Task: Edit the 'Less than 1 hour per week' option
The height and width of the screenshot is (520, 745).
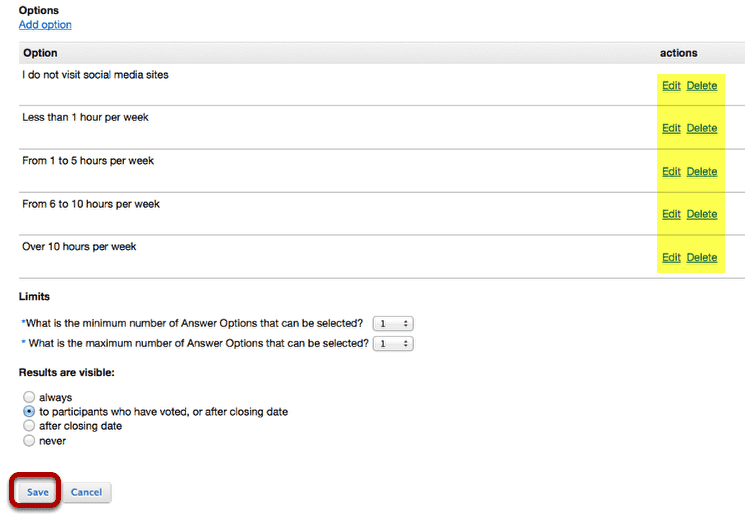Action: 671,128
